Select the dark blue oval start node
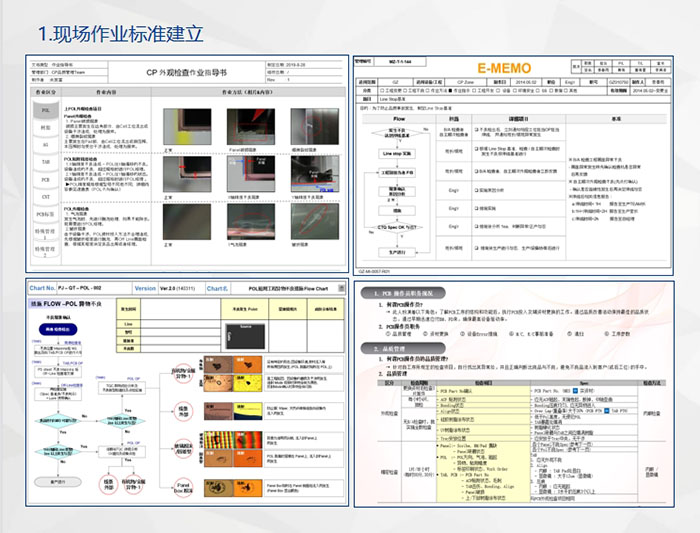Image resolution: width=700 pixels, height=533 pixels. coord(58,329)
